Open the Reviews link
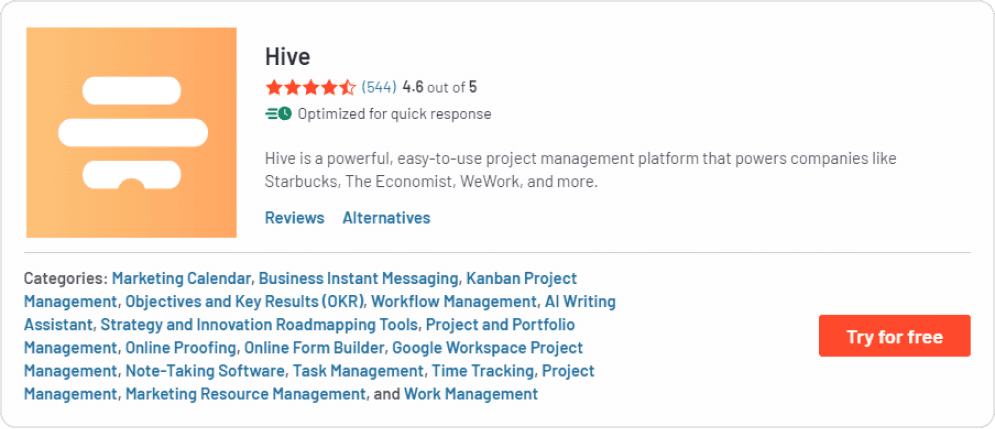Screen dimensions: 995x429 294,217
